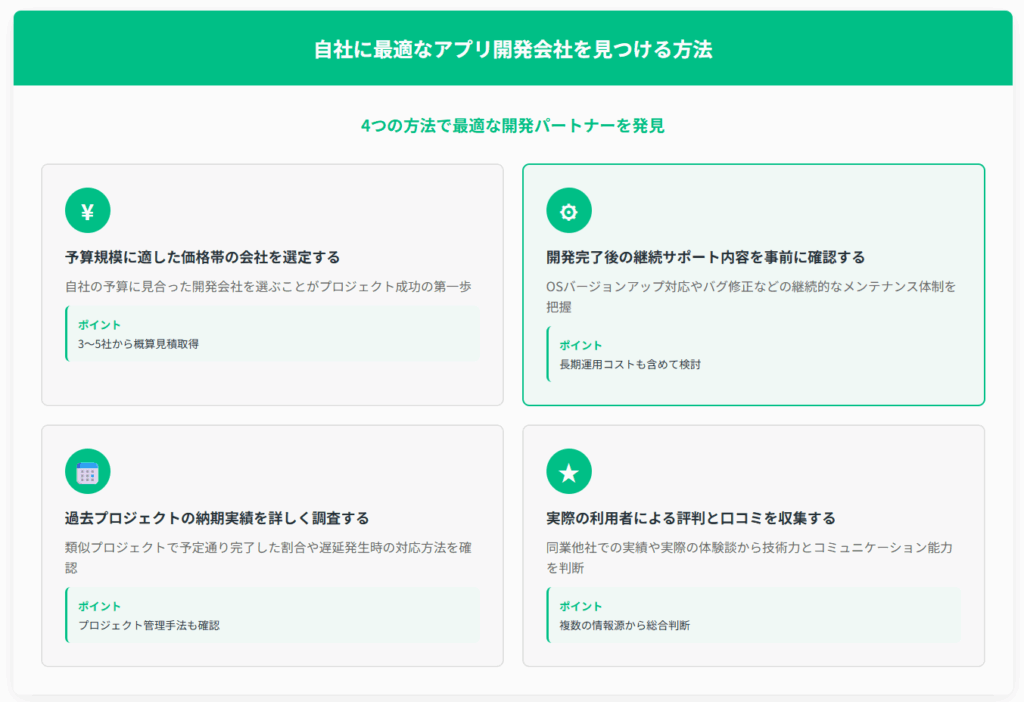Click point box 複数の情報源から総合判断

tap(753, 615)
